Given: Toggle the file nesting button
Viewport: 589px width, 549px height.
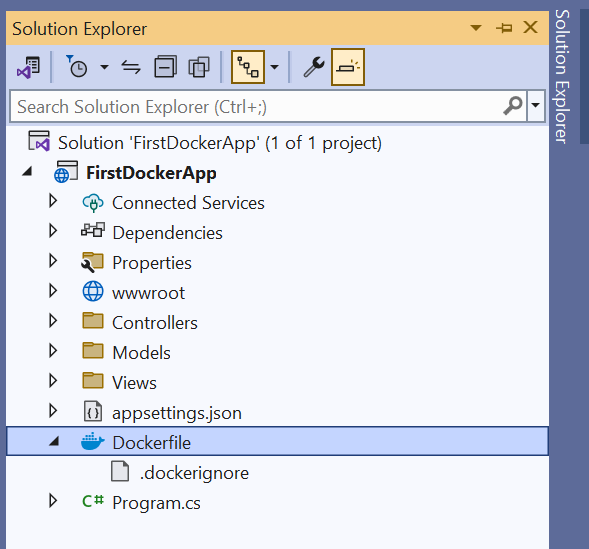Looking at the screenshot, I should (x=248, y=67).
